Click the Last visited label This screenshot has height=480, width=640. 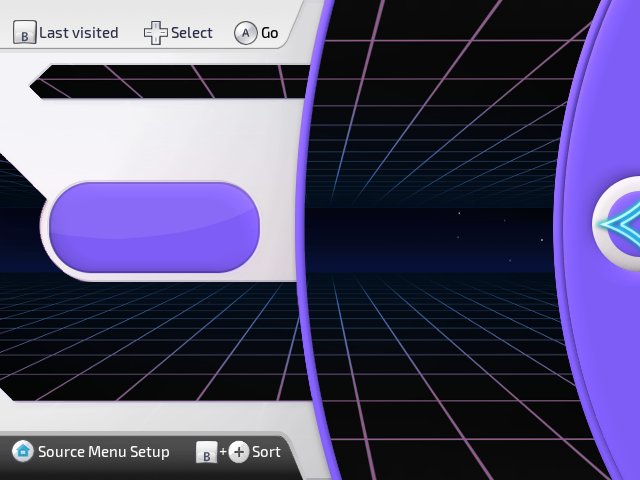[79, 33]
